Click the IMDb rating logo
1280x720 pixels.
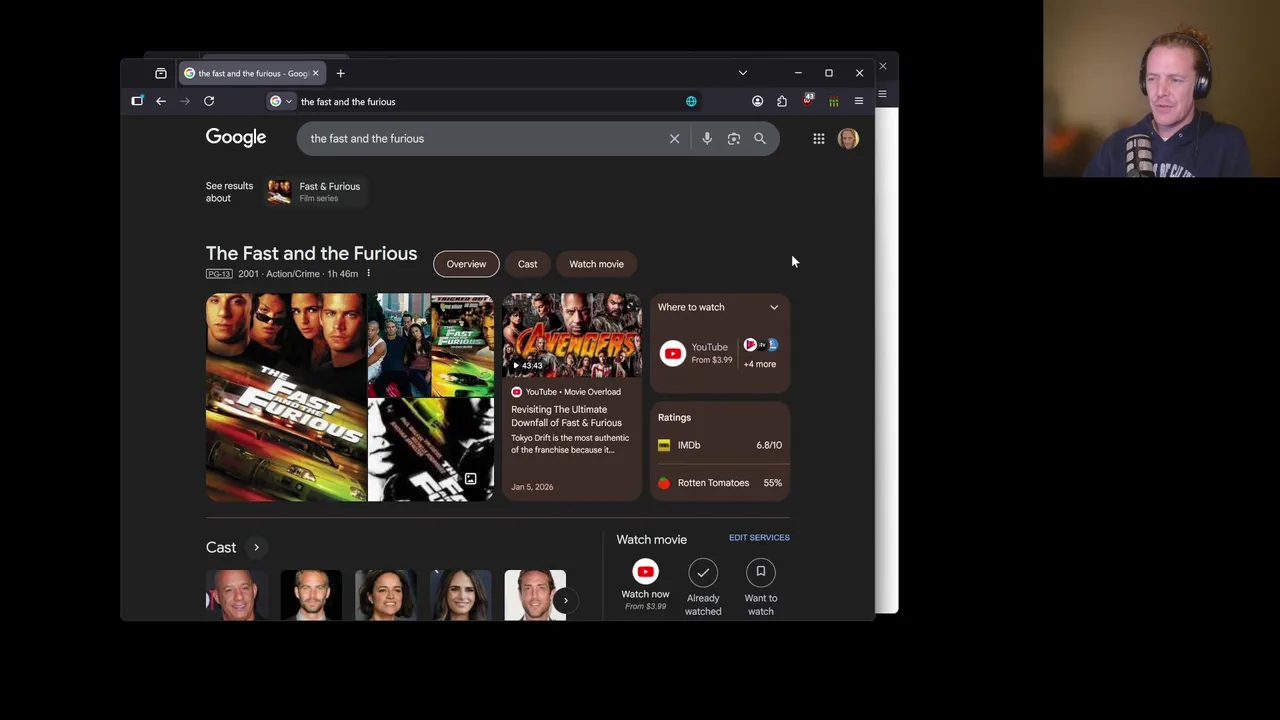(x=664, y=445)
